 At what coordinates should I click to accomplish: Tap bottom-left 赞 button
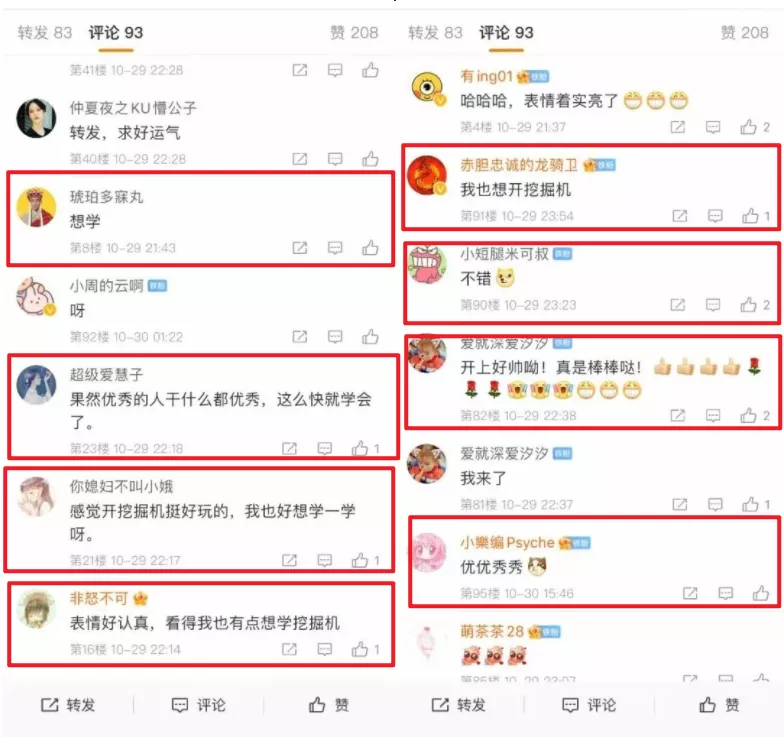click(x=328, y=705)
